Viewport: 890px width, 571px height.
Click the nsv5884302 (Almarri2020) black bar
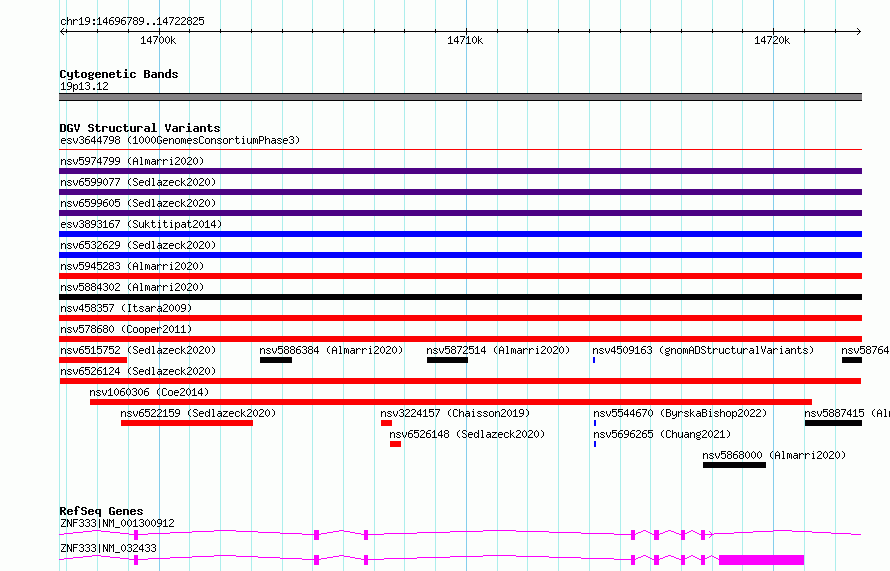pos(460,297)
